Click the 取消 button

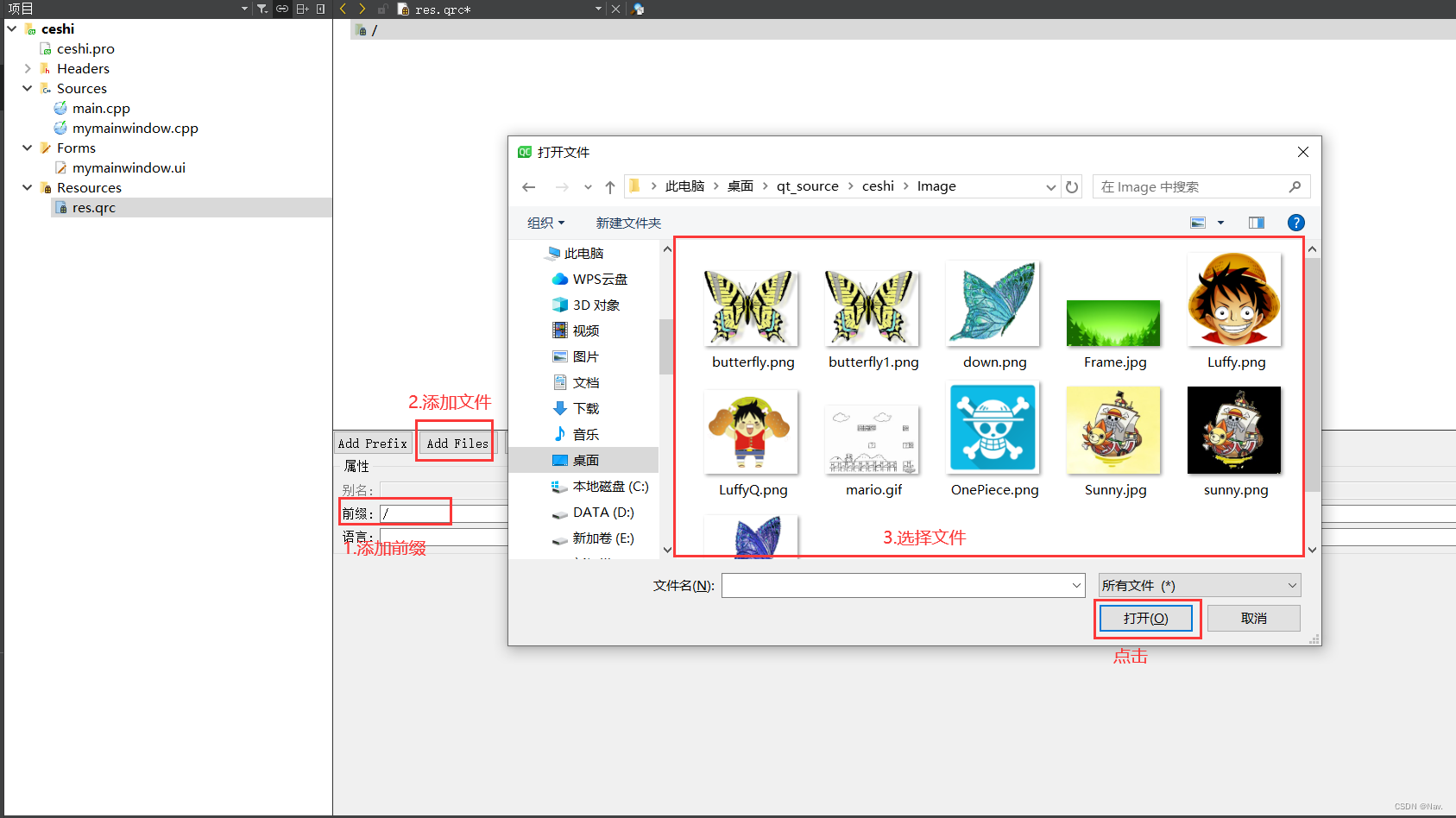point(1254,618)
